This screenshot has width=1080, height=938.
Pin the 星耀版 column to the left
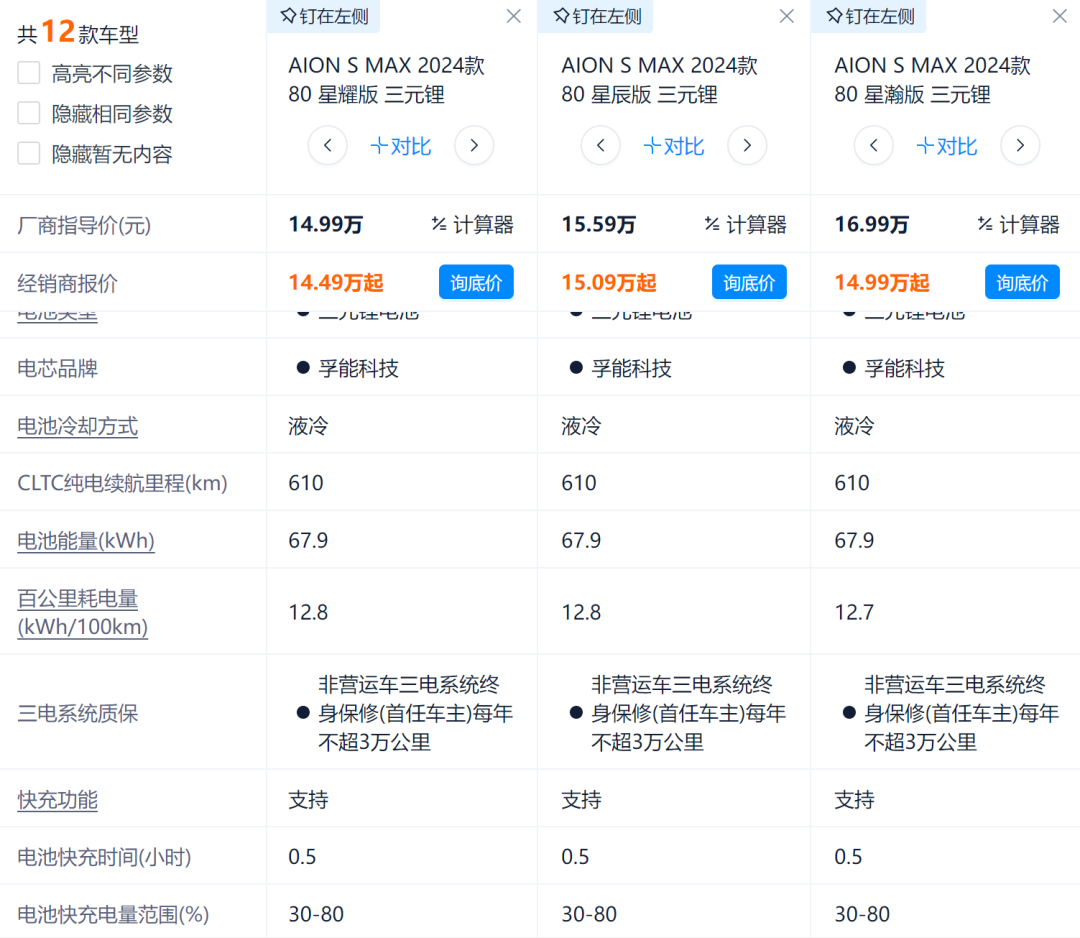click(x=323, y=16)
